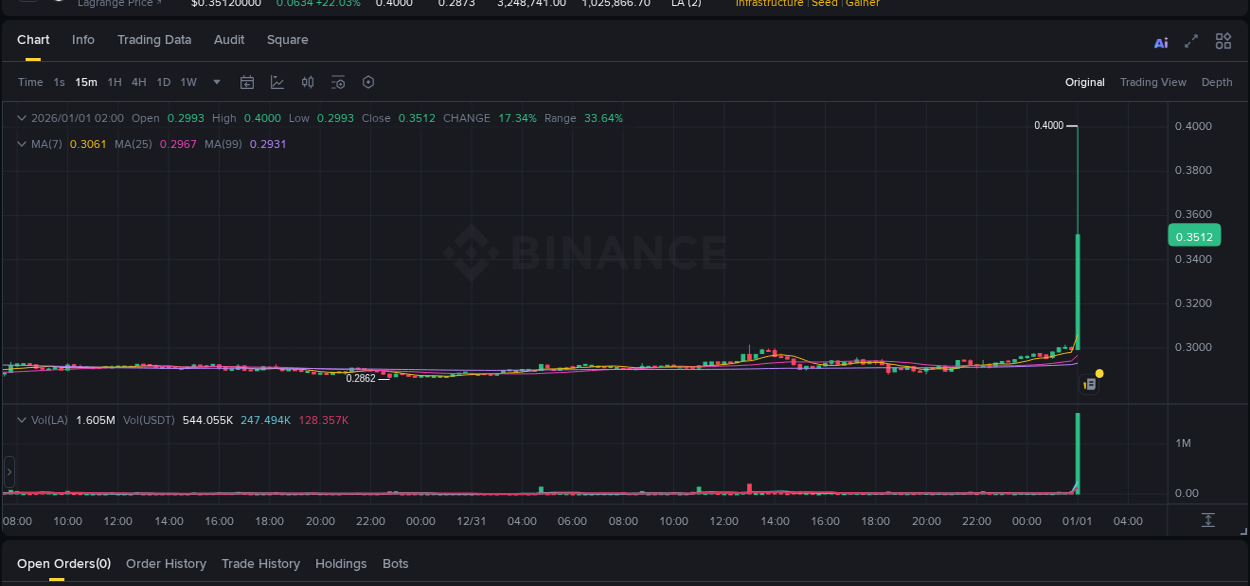Screen dimensions: 1250x586
Task: Open the technical indicators line-chart icon
Action: tap(277, 82)
